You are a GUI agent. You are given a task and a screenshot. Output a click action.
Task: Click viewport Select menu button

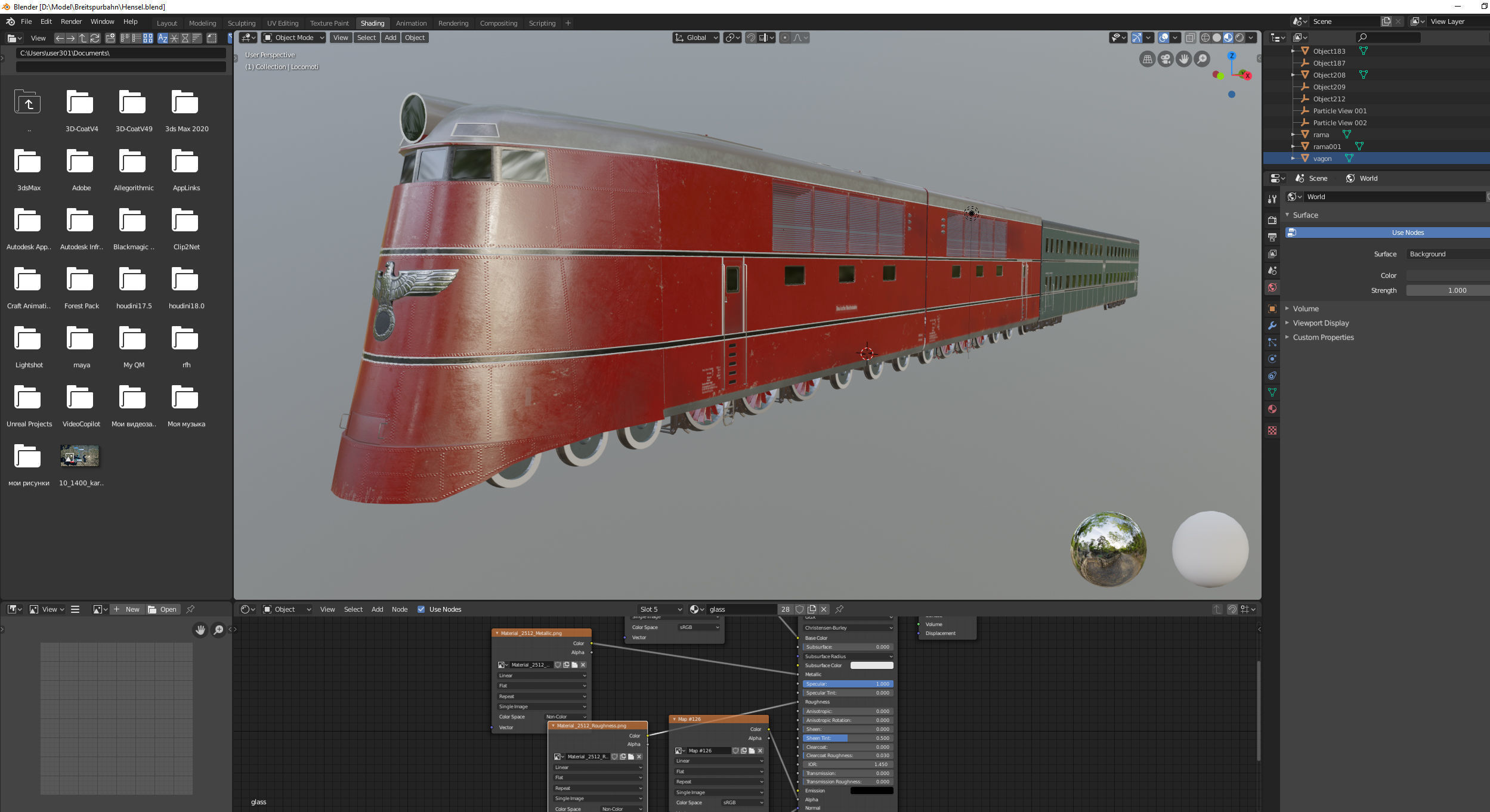pos(366,38)
